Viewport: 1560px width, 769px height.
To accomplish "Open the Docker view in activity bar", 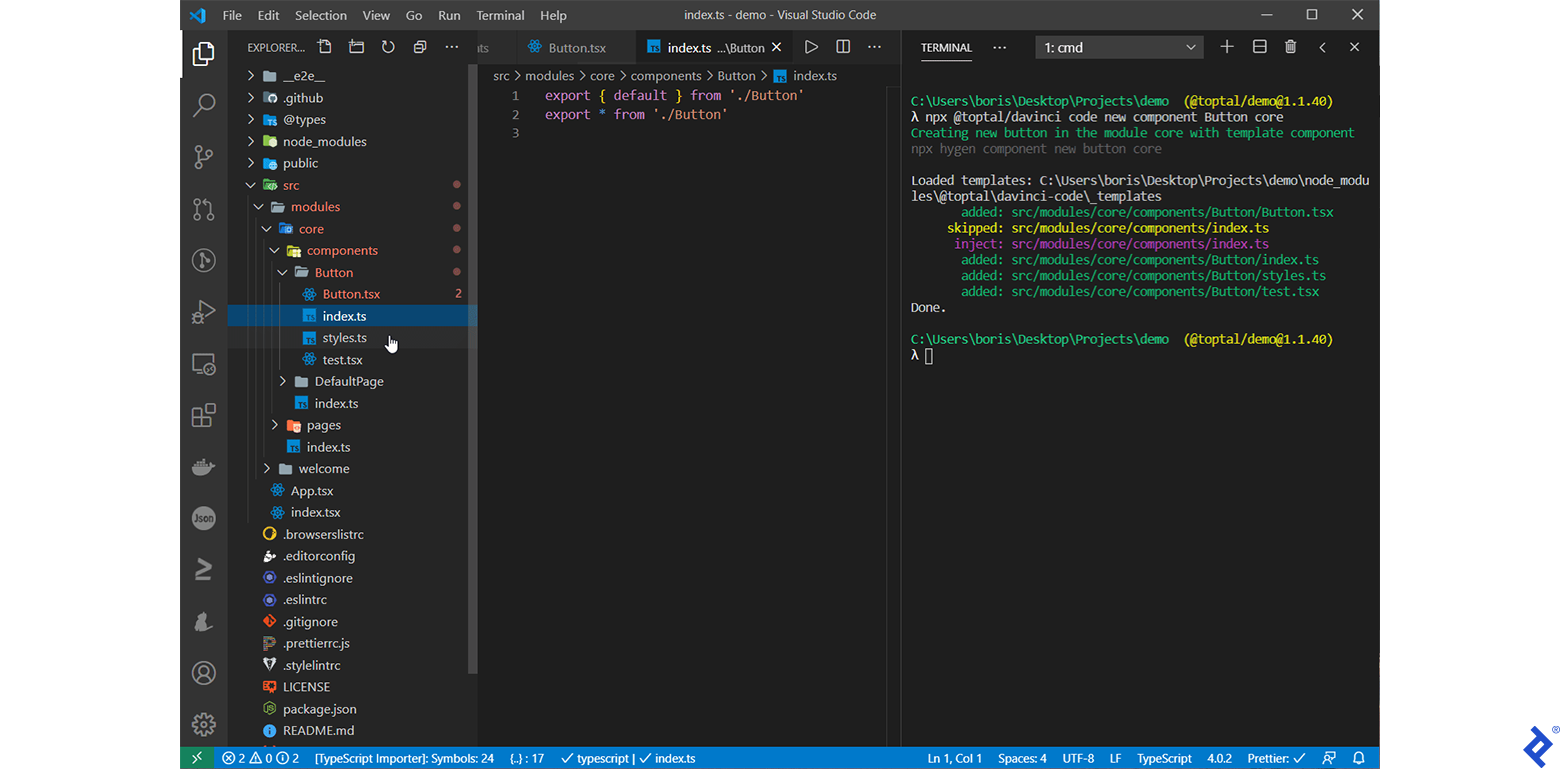I will point(204,467).
